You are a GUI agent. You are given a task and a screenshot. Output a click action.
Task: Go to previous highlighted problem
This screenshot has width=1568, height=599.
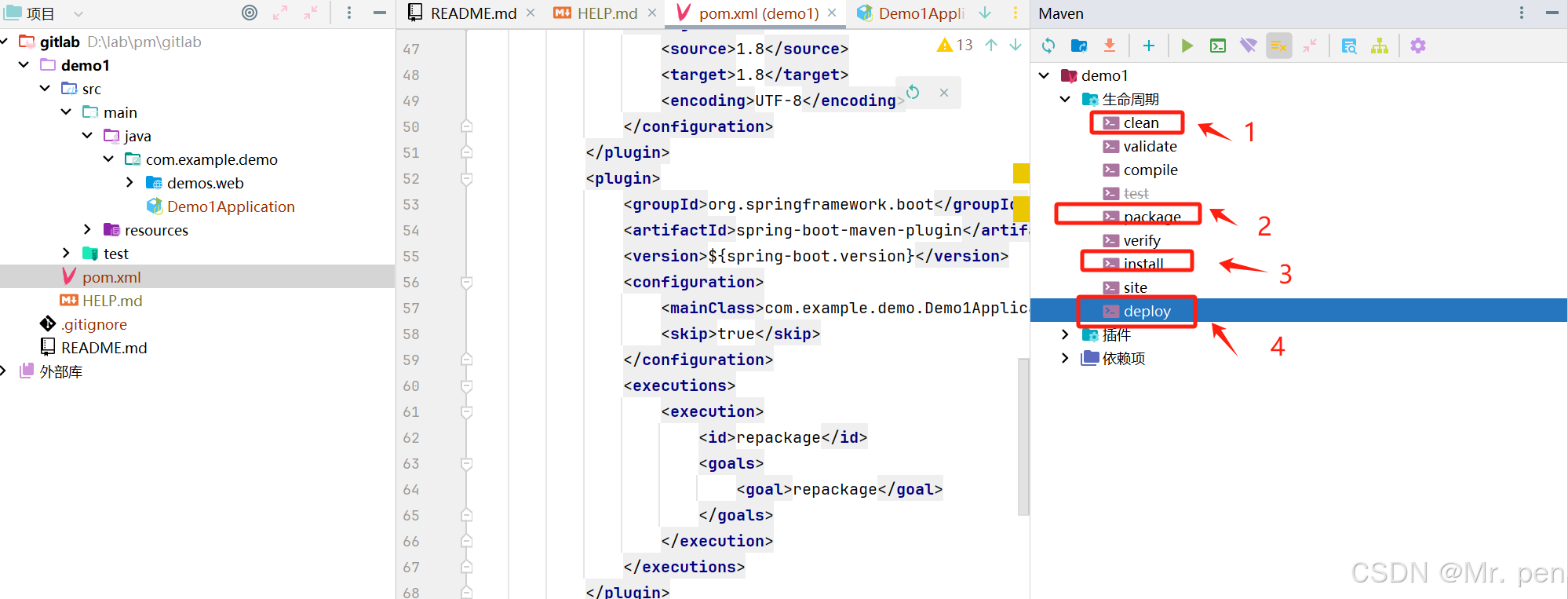[991, 45]
